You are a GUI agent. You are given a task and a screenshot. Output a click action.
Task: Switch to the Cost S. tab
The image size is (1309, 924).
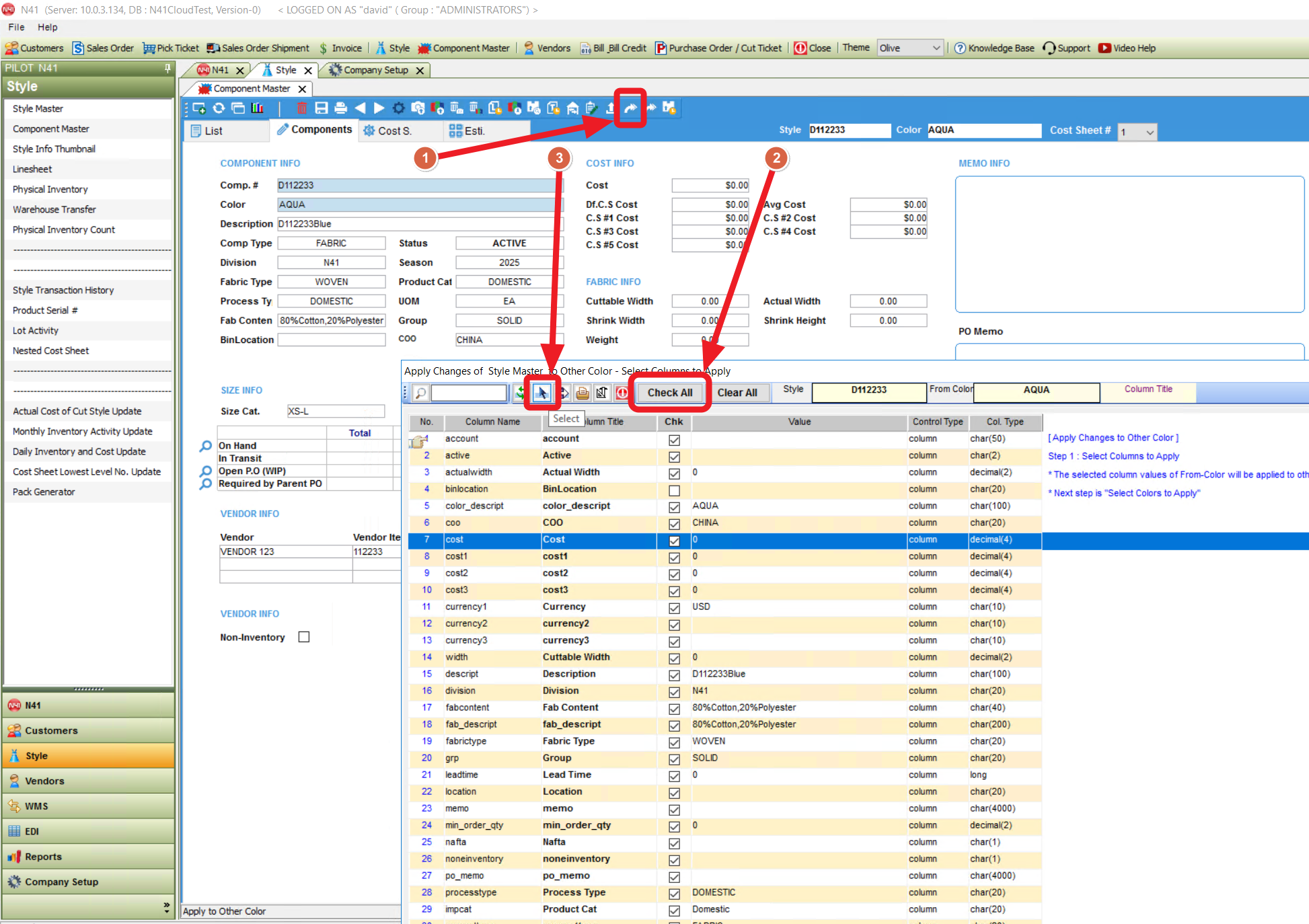[x=394, y=131]
